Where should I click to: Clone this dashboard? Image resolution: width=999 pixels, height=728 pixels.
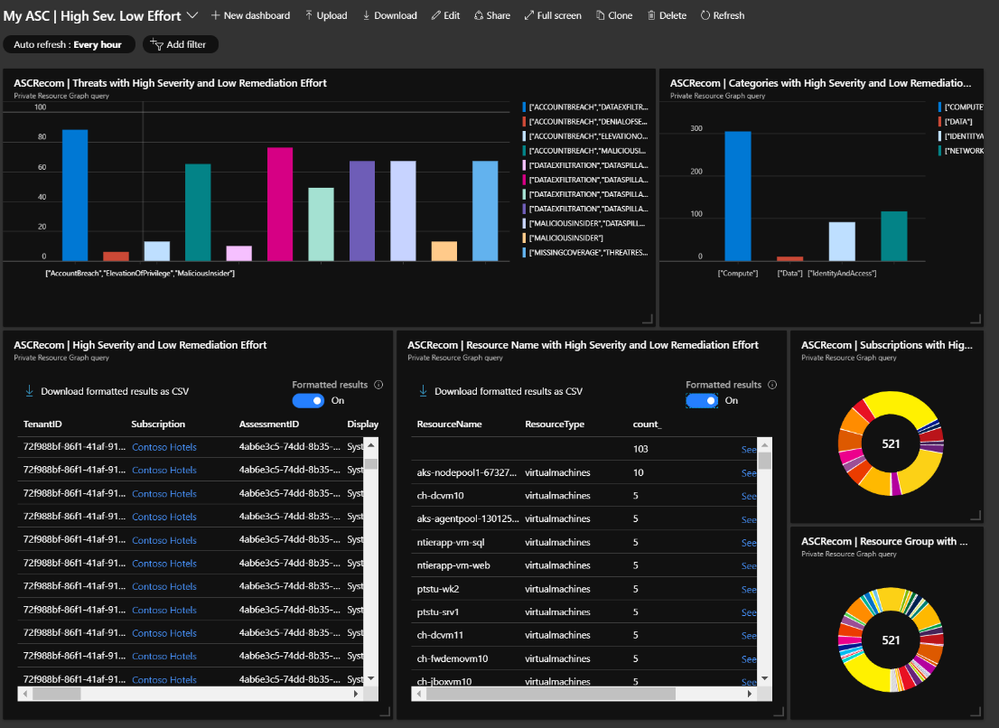click(614, 15)
